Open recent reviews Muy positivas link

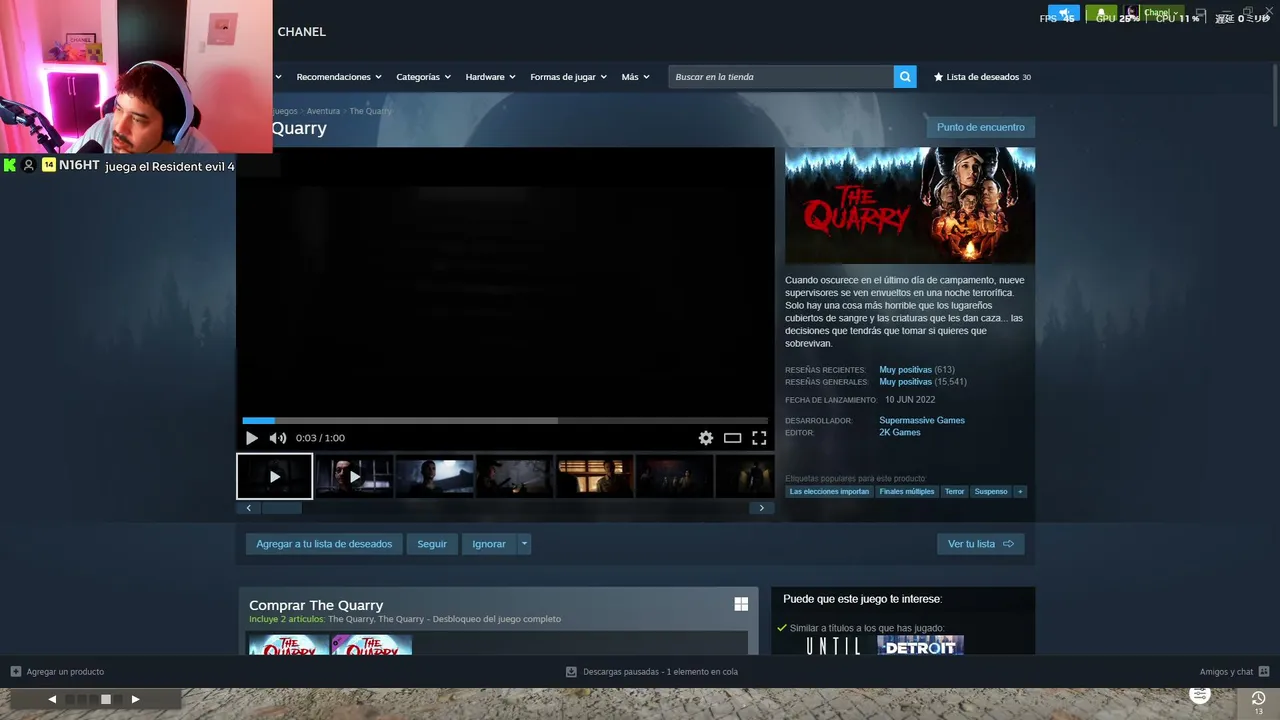tap(905, 370)
